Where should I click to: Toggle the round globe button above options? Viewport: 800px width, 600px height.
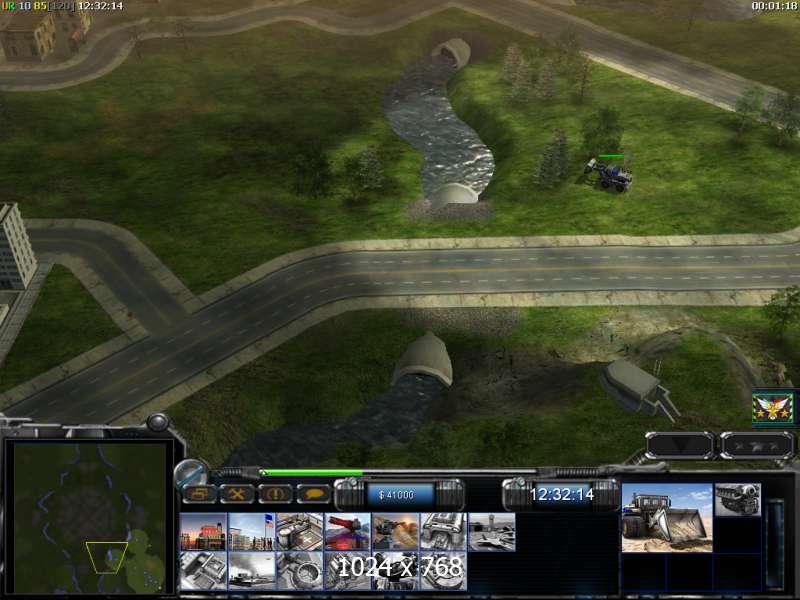tap(191, 472)
